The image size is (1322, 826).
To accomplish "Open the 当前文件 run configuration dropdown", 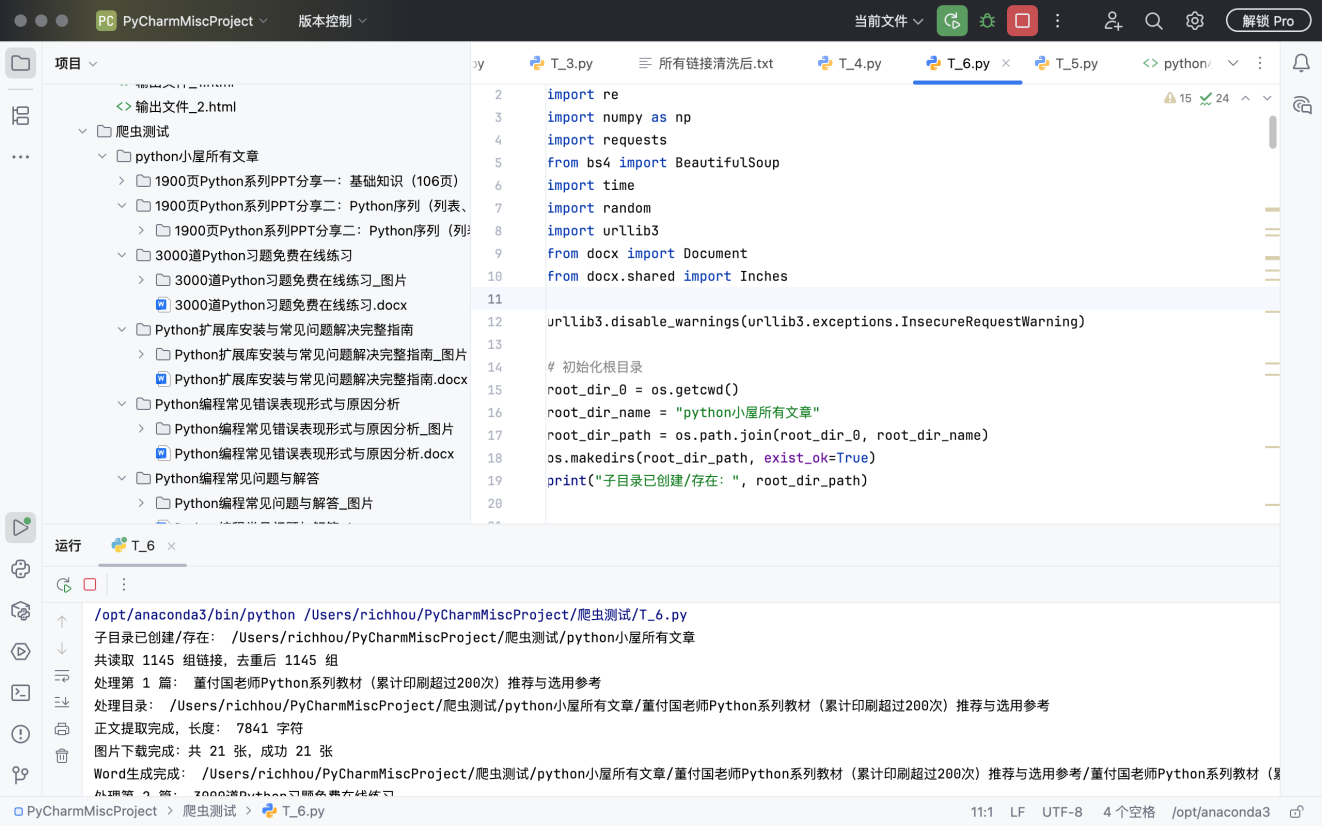I will coord(888,21).
